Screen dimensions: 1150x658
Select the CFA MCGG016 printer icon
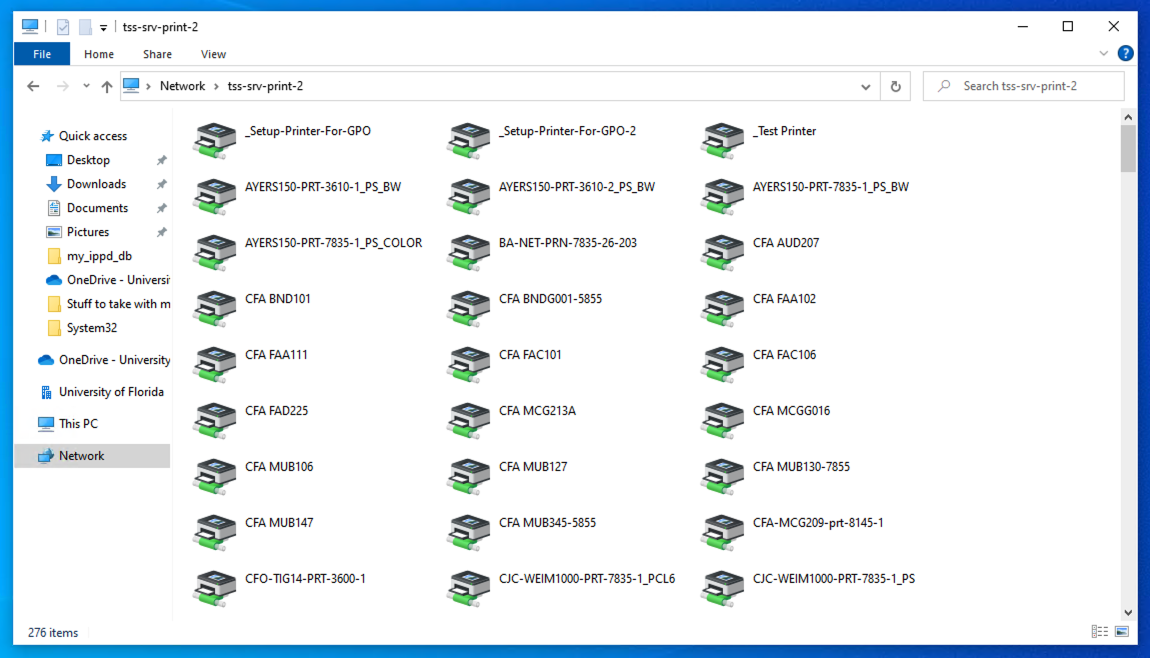722,420
